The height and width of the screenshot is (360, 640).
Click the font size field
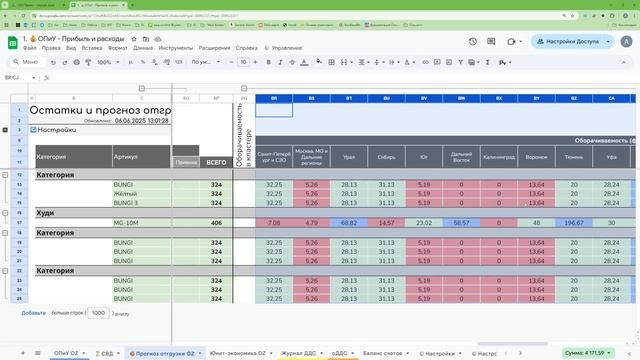click(243, 62)
